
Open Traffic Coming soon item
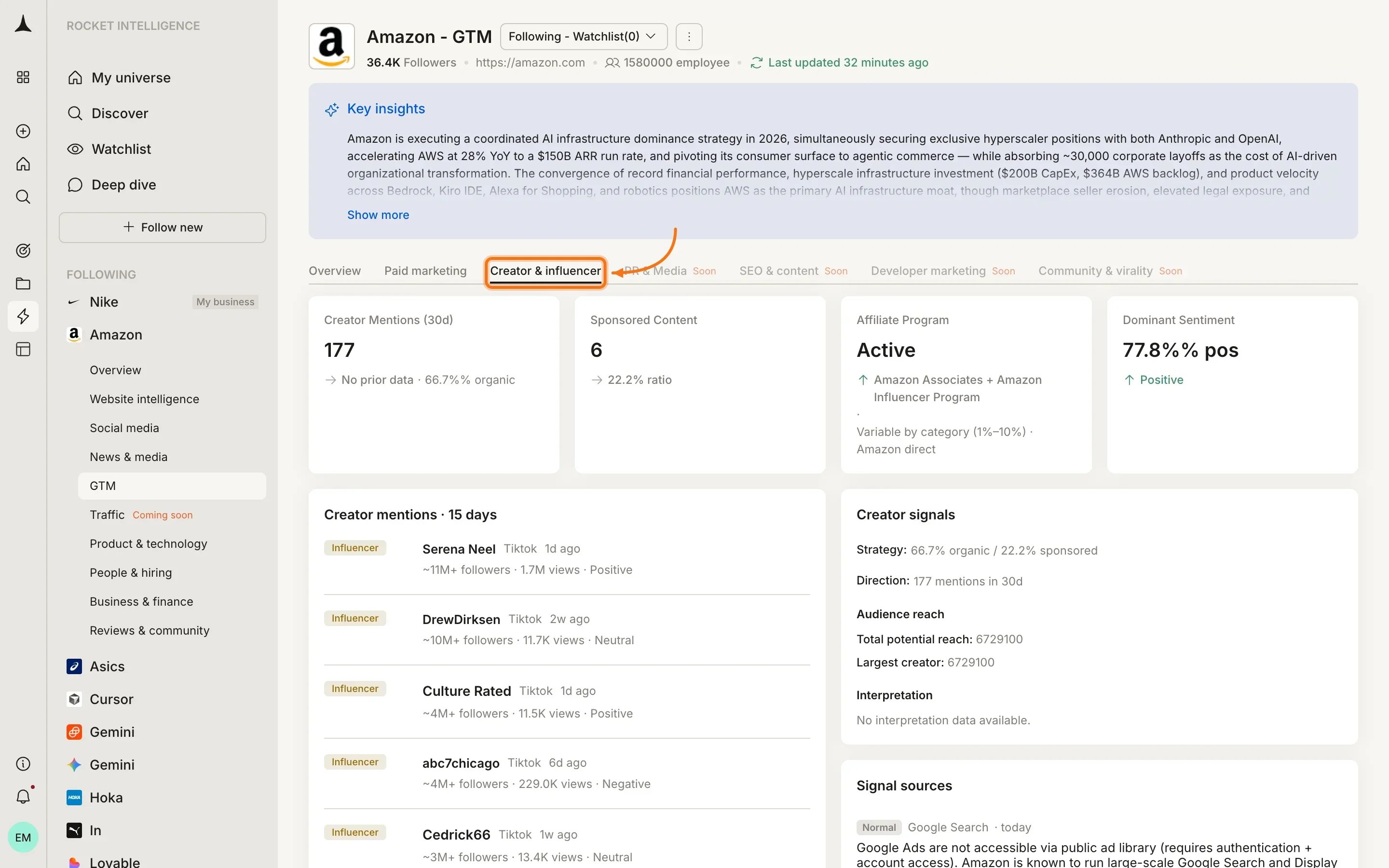(141, 515)
